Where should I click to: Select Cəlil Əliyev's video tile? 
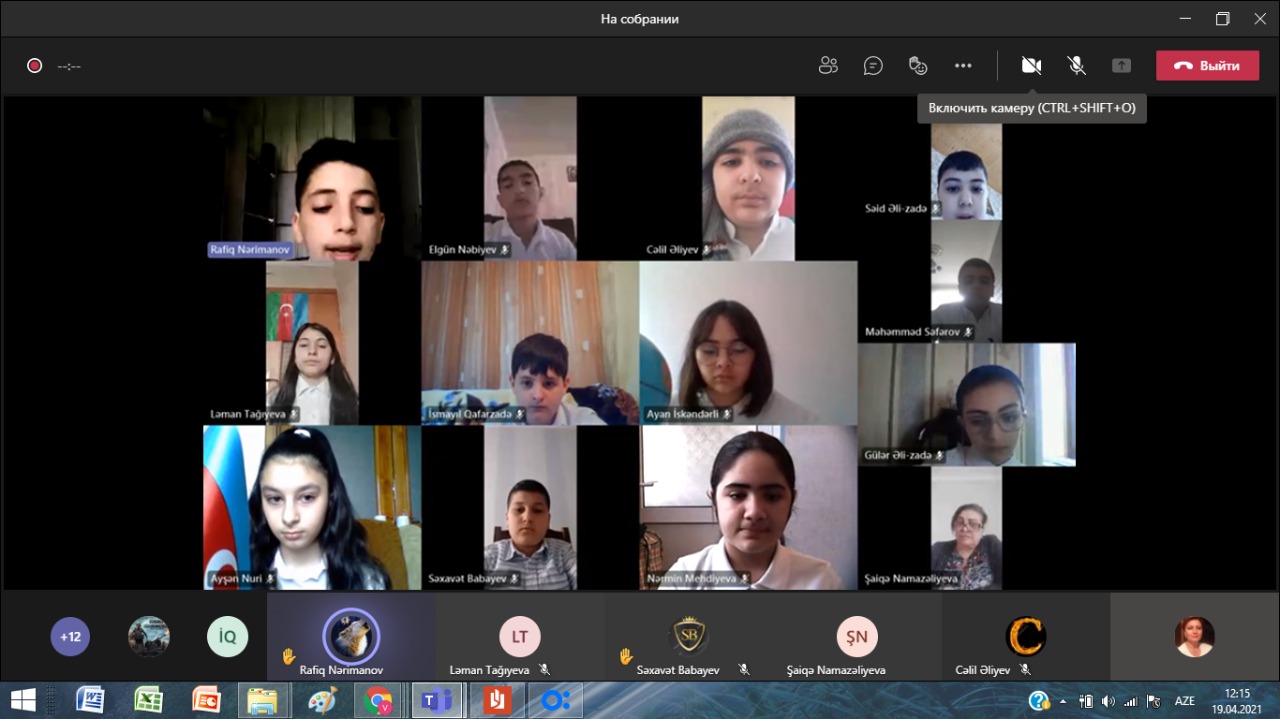pyautogui.click(x=748, y=178)
